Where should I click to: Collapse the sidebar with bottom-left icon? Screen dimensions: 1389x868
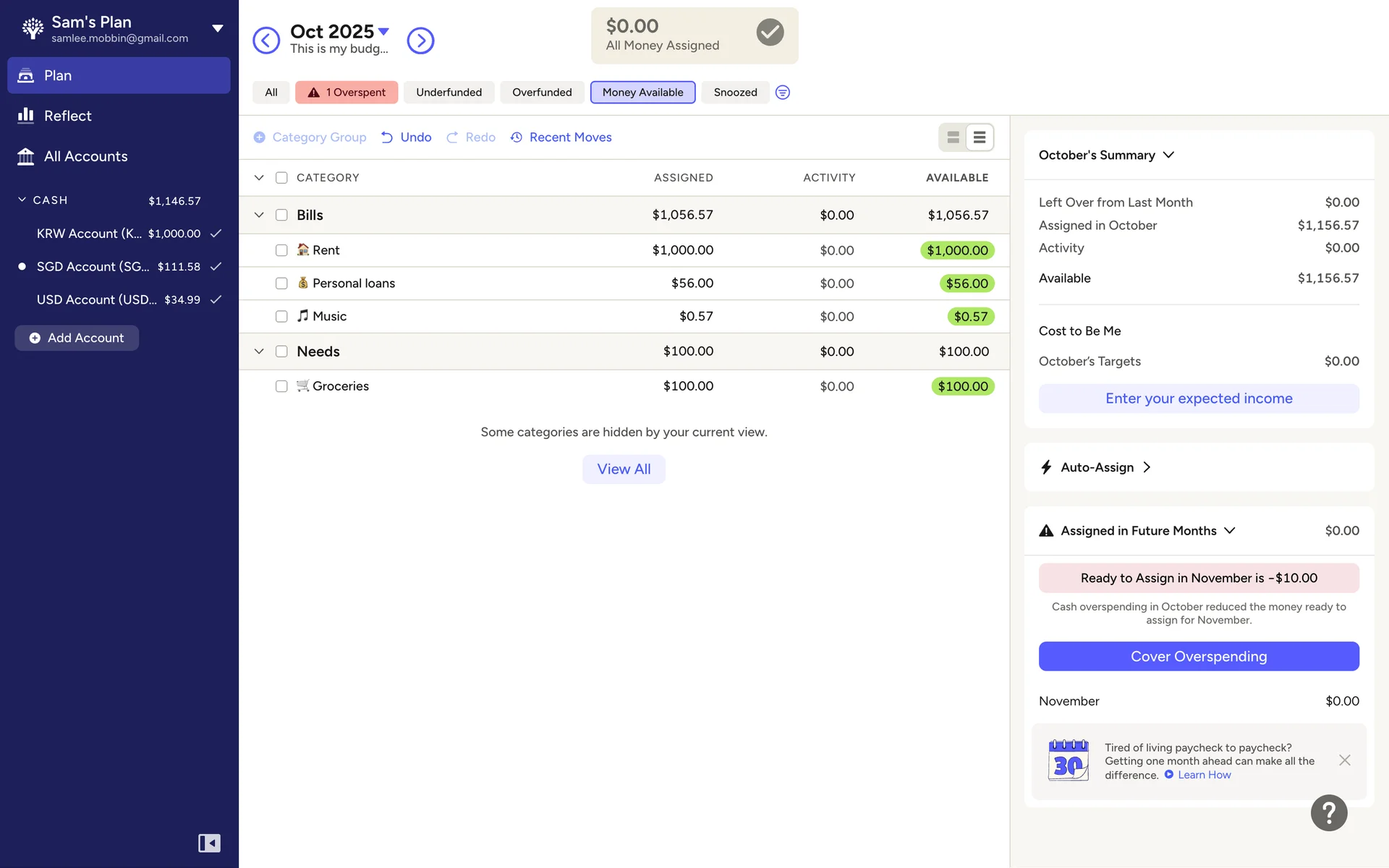[x=209, y=843]
